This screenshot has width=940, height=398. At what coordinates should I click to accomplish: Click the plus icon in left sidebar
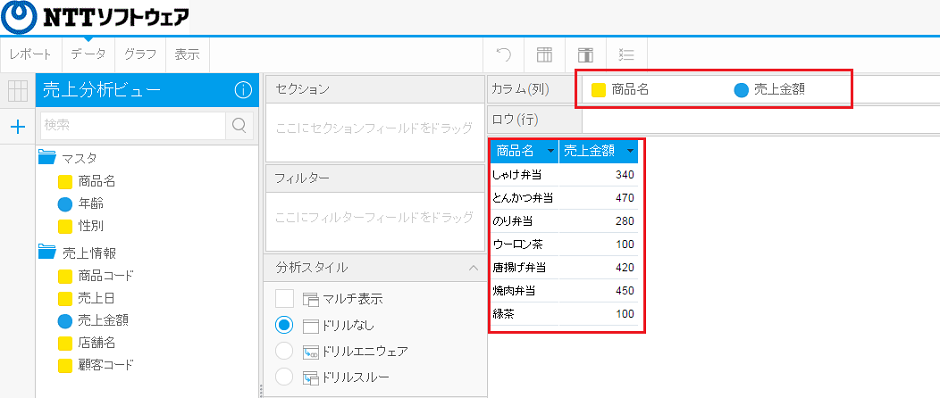[x=19, y=127]
